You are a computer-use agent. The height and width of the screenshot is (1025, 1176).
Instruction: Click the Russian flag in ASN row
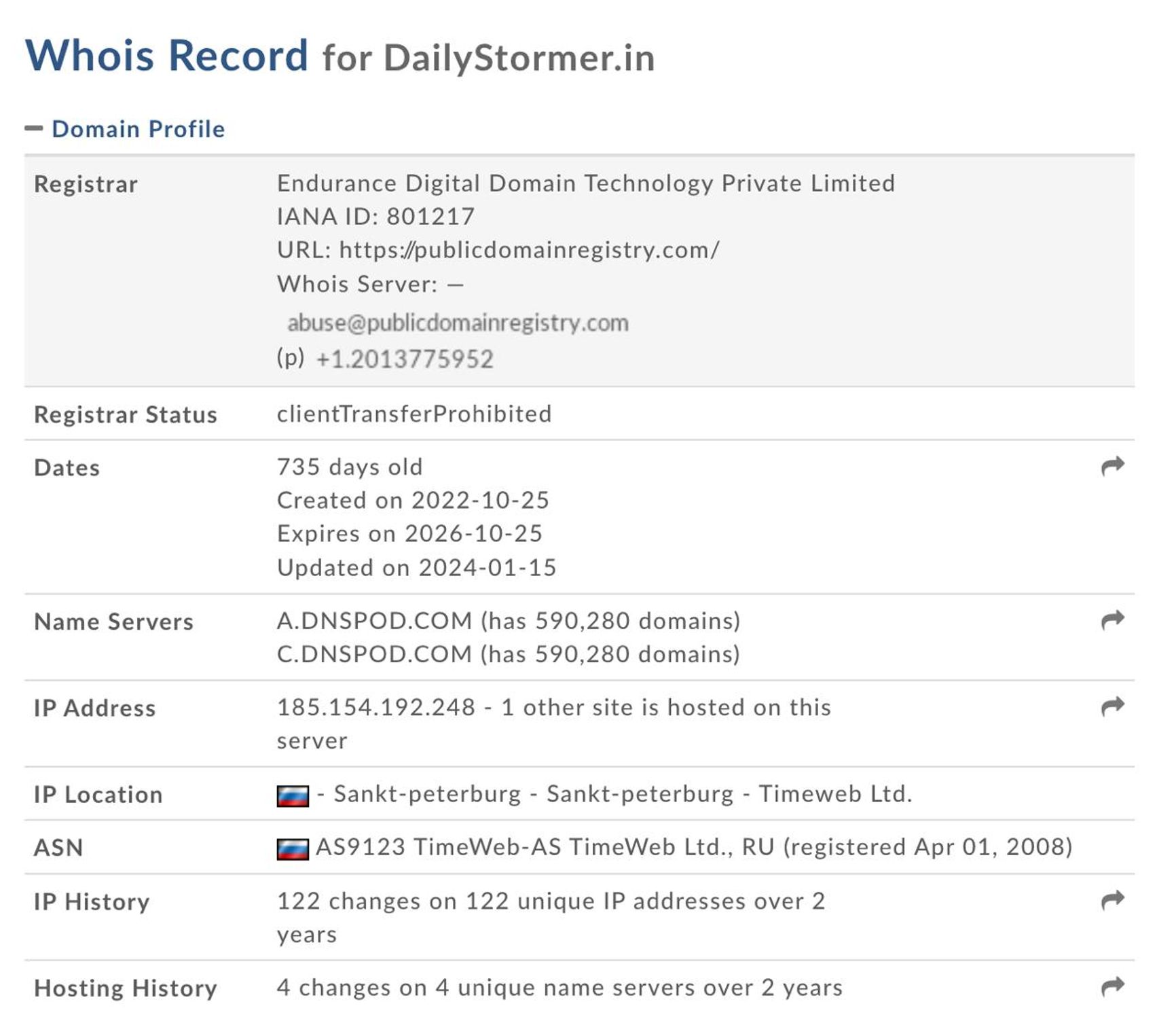click(x=293, y=848)
